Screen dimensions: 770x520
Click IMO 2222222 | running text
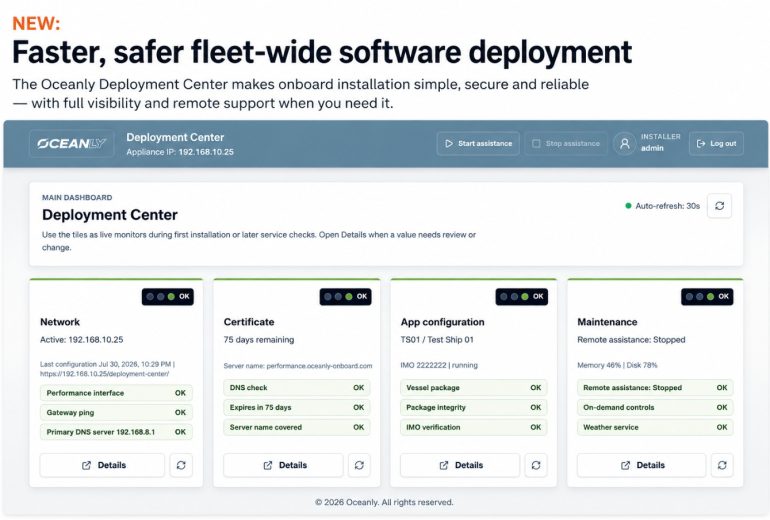click(x=439, y=365)
